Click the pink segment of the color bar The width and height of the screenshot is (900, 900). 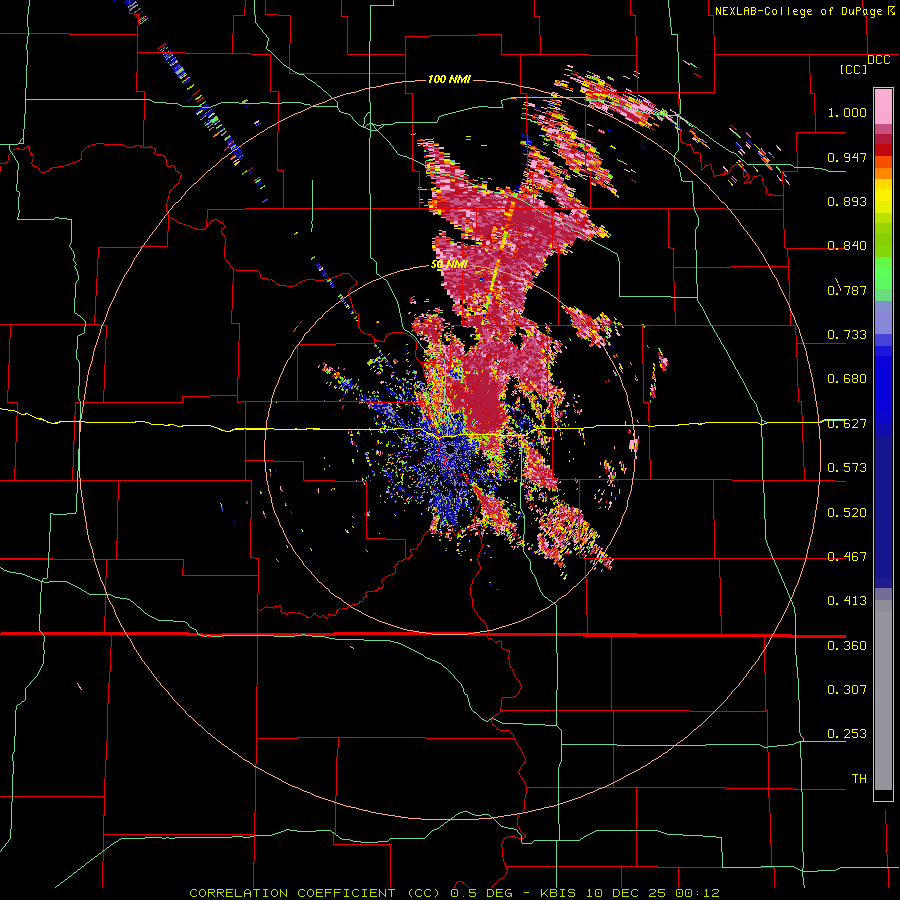coord(883,107)
